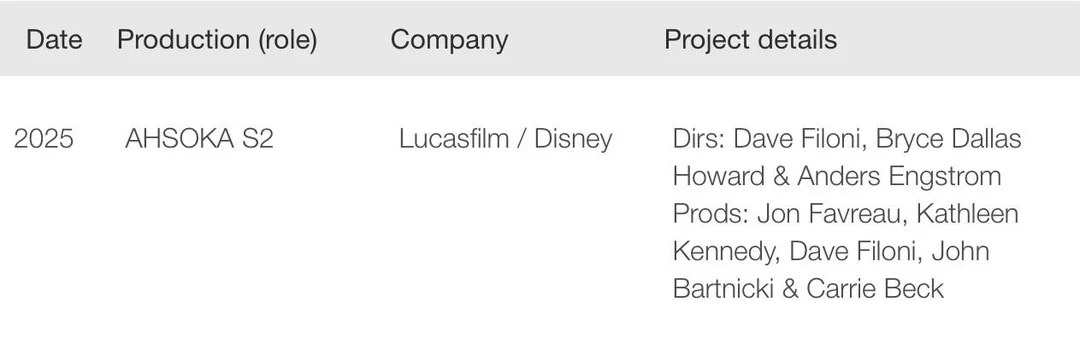Click the Lucasfilm / Disney company cell
This screenshot has height=360, width=1080.
(x=506, y=138)
